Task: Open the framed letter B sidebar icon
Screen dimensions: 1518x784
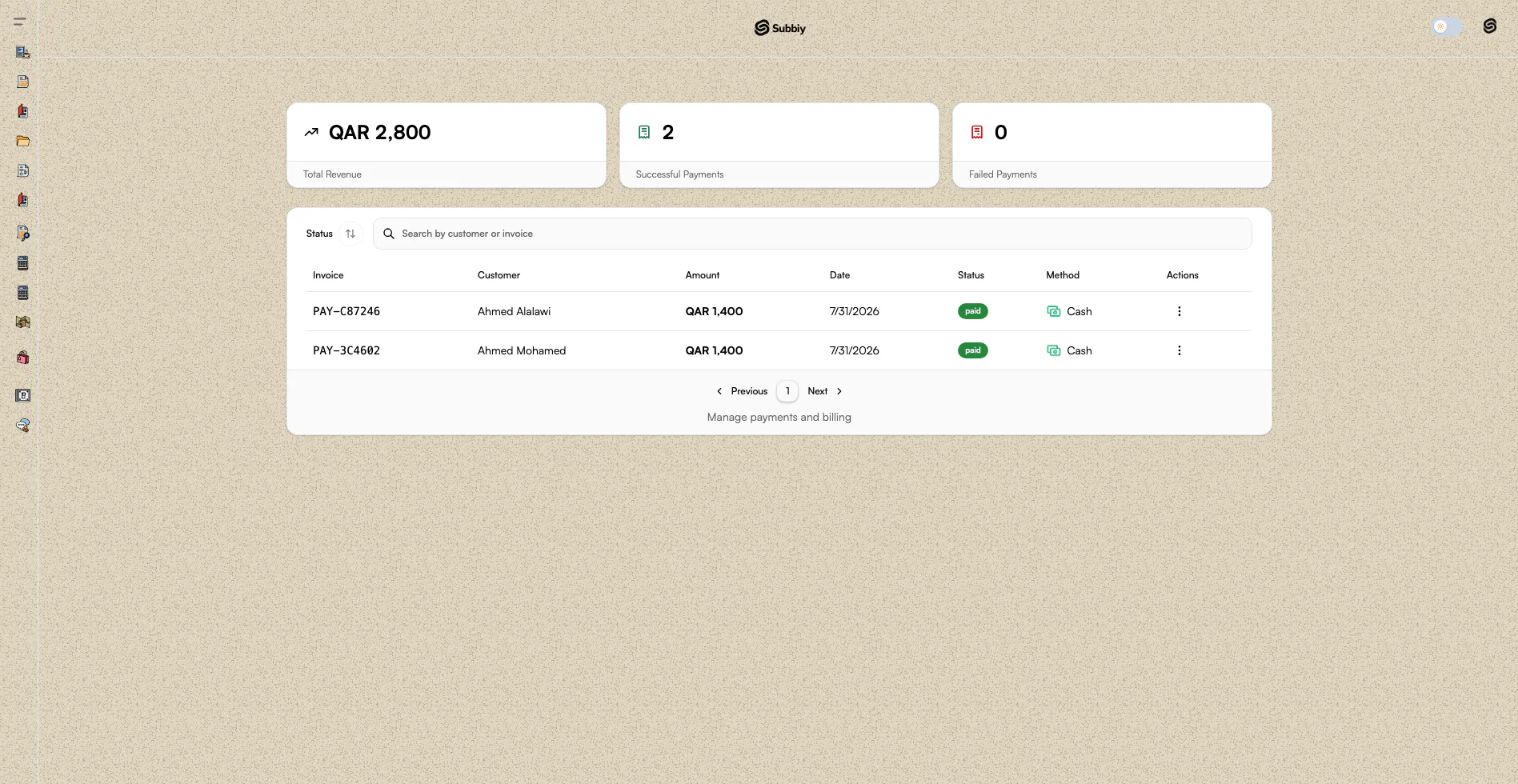Action: (x=23, y=395)
